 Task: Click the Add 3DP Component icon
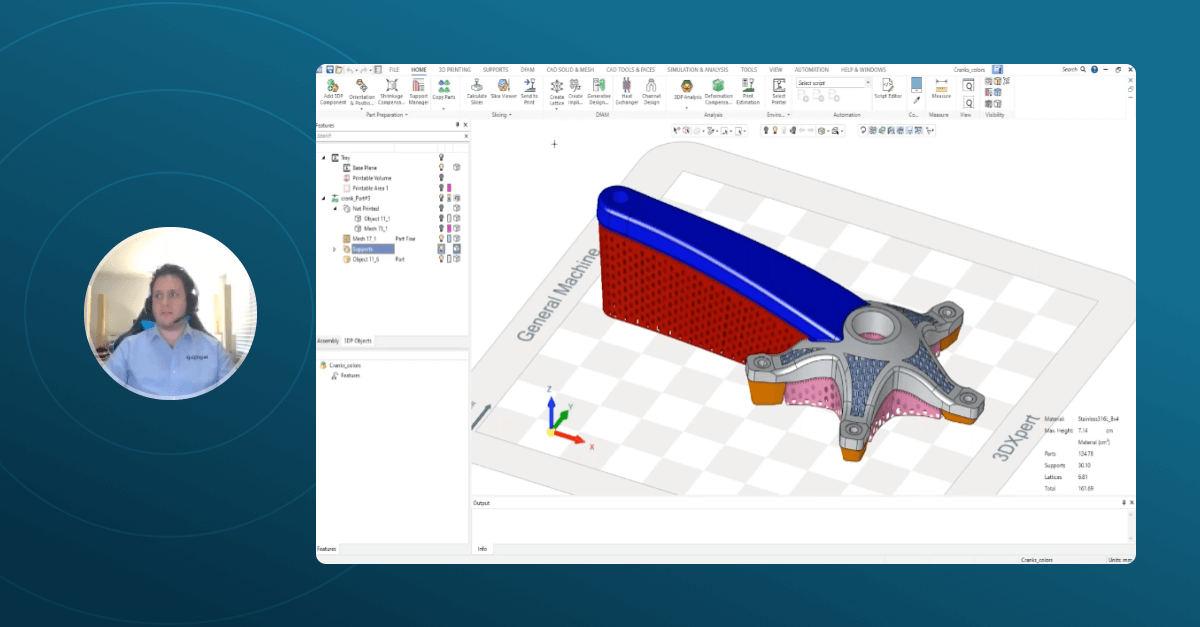point(333,89)
